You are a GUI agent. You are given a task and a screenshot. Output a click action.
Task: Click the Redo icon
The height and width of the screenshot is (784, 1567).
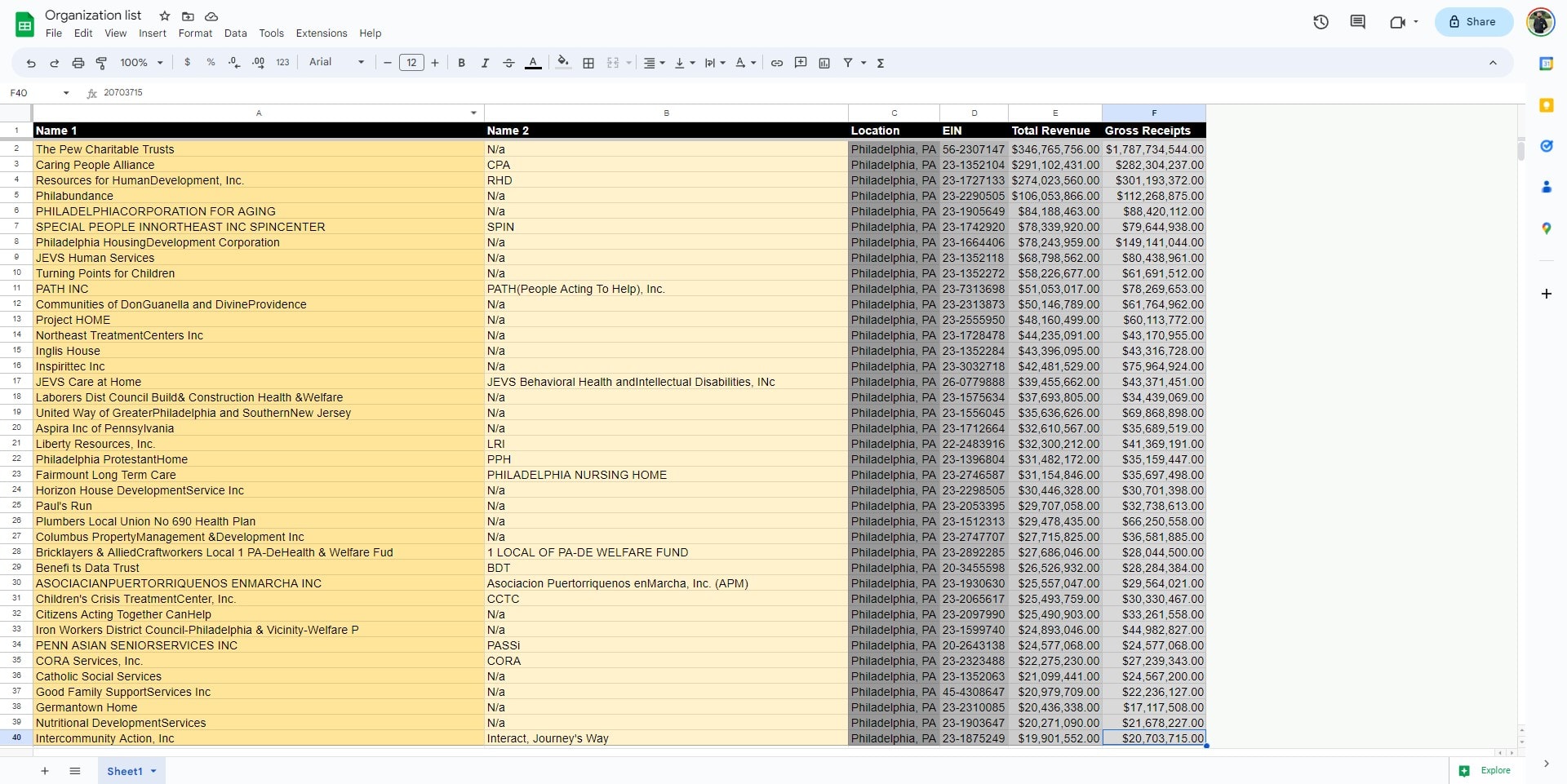55,63
